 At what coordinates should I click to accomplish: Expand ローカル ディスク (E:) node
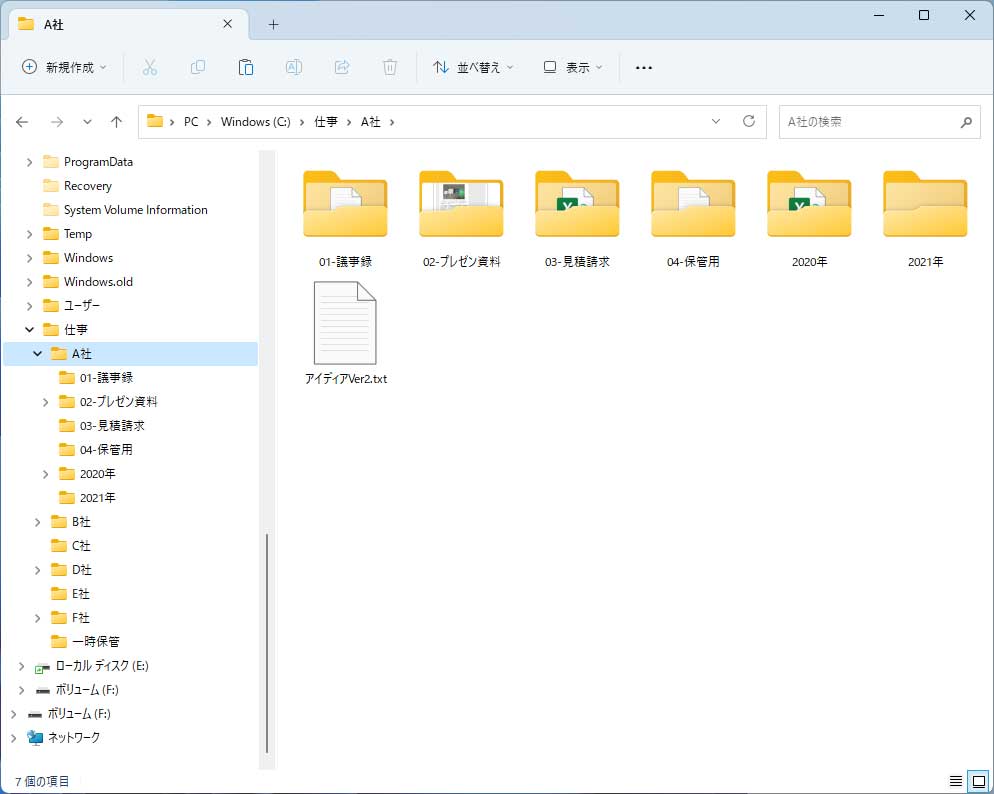[22, 666]
